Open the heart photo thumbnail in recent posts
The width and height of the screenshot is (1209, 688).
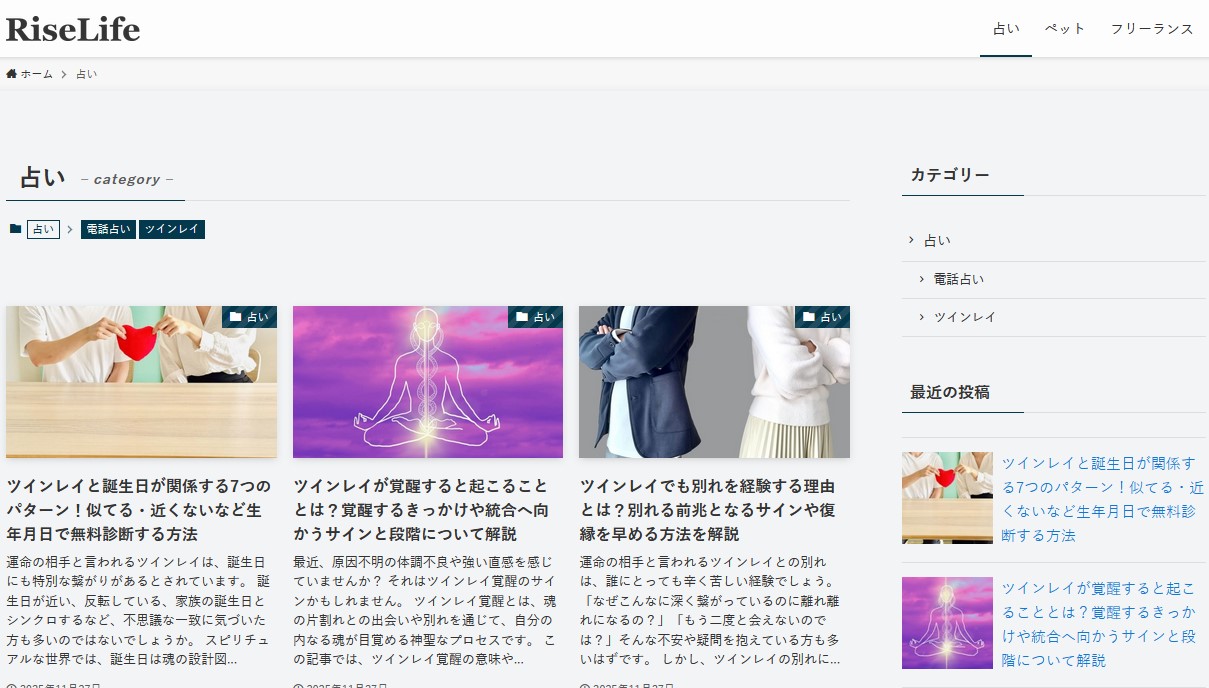947,498
